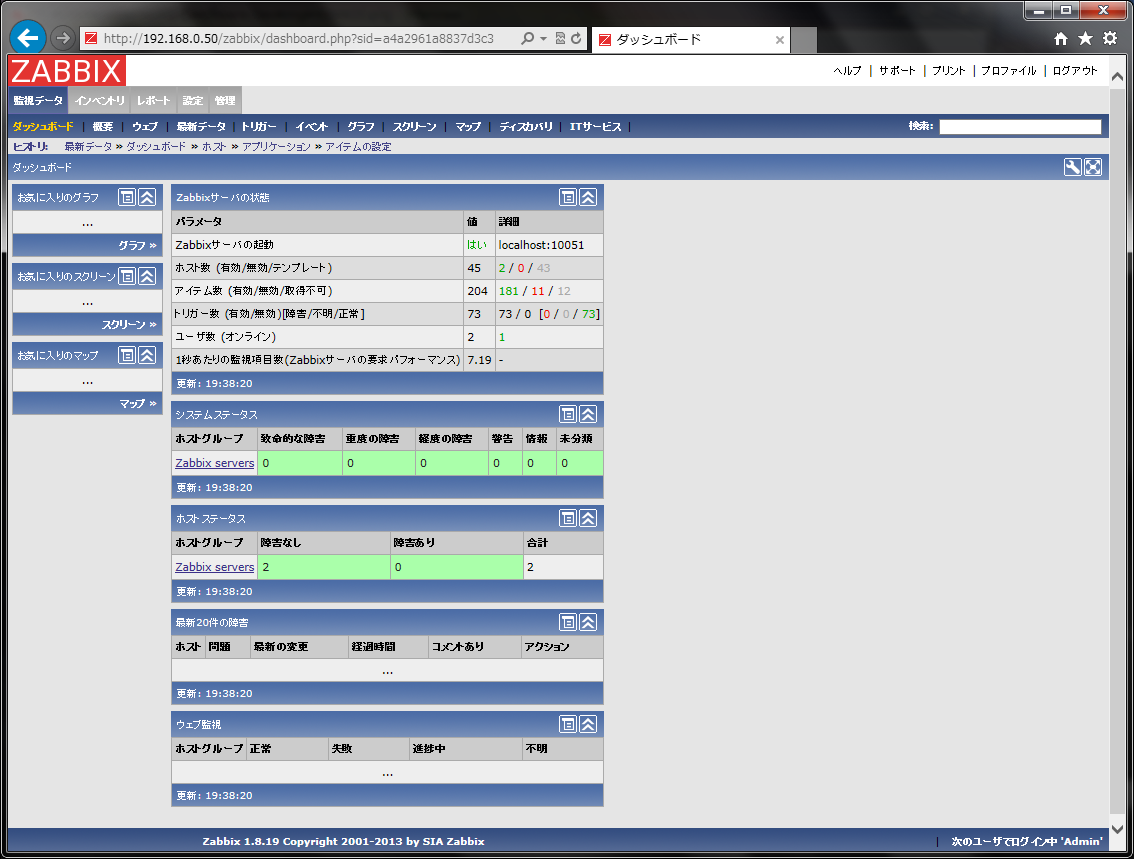The image size is (1134, 859).
Task: Click the browser URL address field
Action: [299, 38]
